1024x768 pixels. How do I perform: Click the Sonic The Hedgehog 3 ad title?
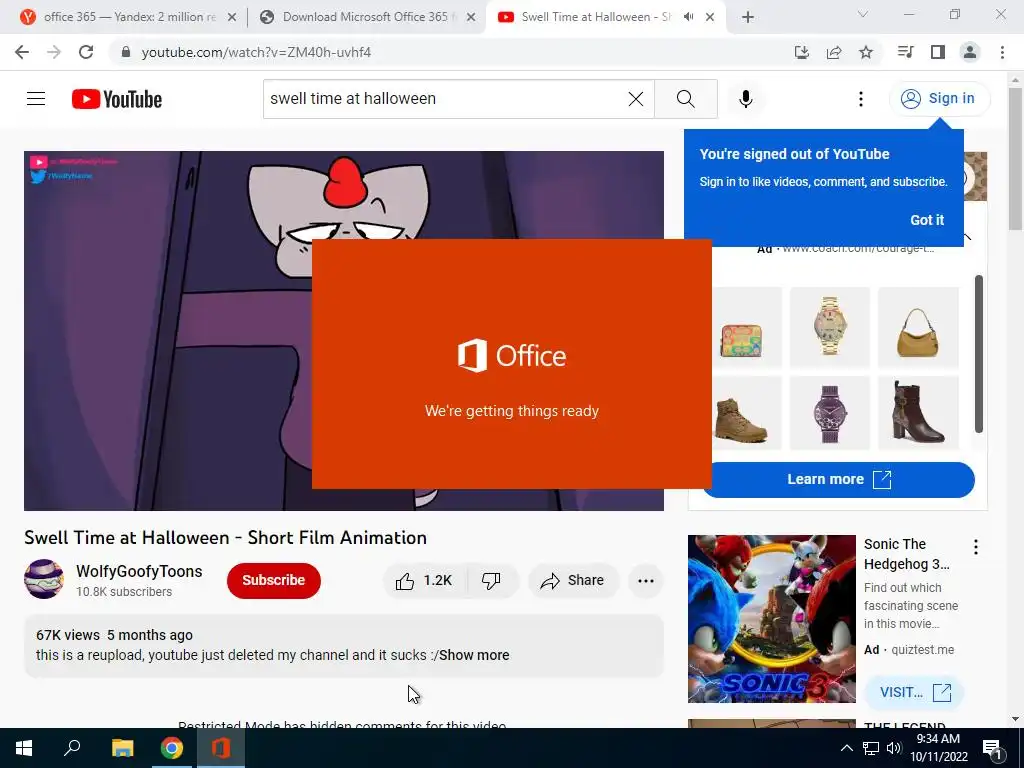click(906, 554)
